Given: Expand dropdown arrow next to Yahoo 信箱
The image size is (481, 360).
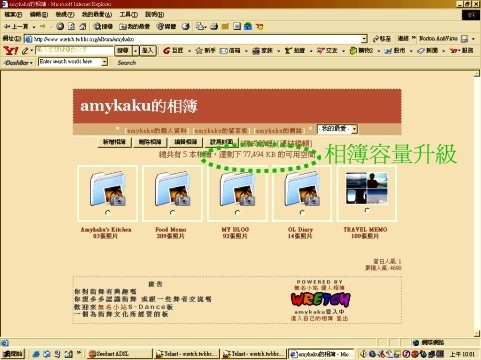Looking at the screenshot, I should [x=246, y=51].
